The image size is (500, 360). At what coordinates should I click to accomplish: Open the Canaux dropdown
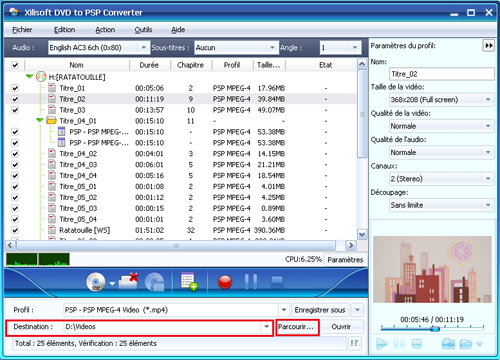488,179
